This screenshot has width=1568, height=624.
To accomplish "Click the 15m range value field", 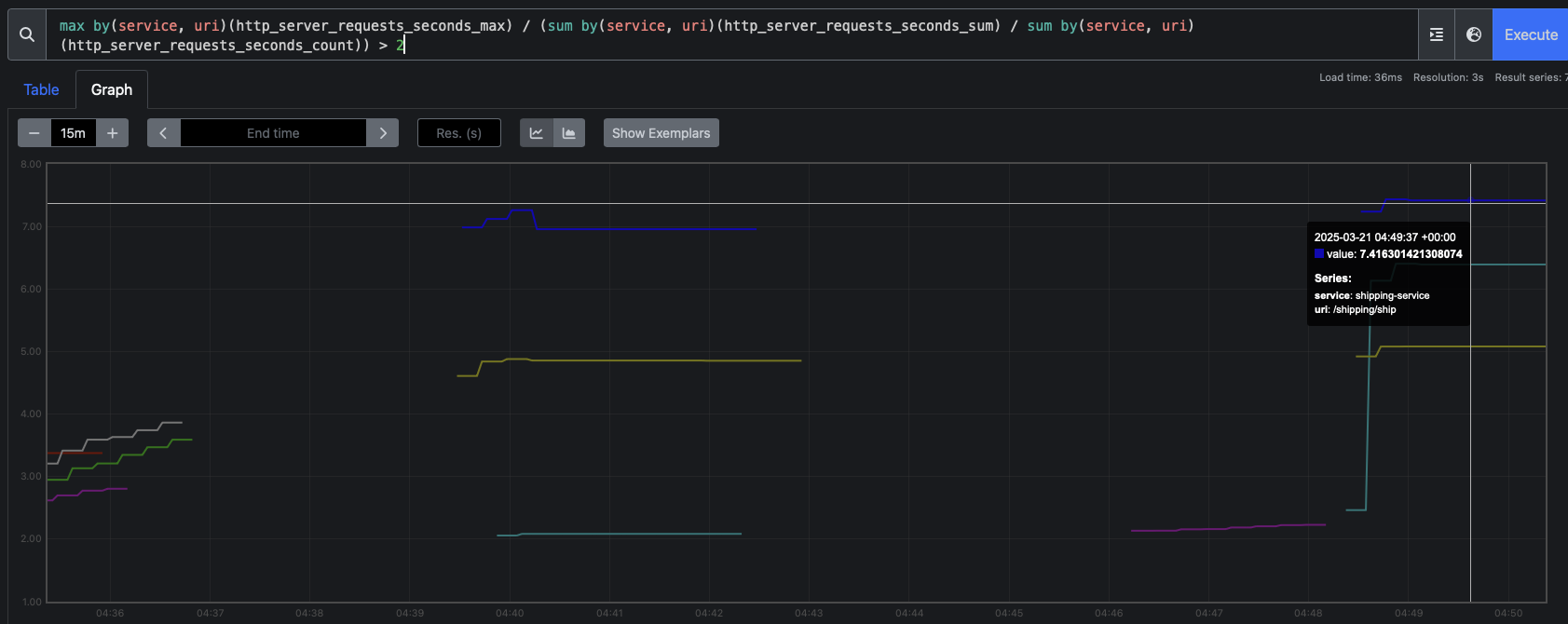I will point(74,133).
